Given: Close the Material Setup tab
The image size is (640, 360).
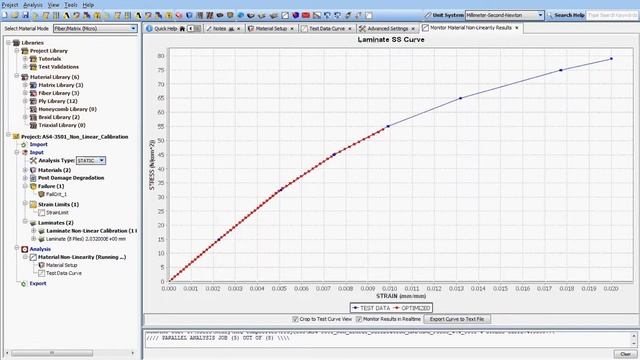Looking at the screenshot, I should click(292, 29).
